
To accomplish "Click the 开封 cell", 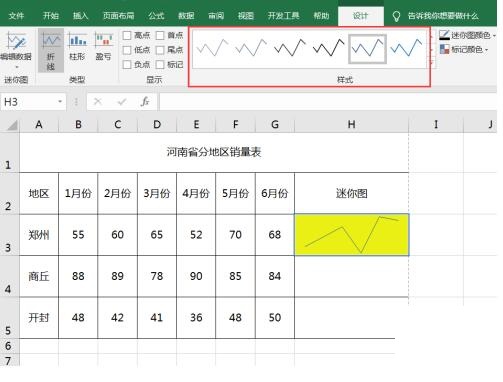I will click(39, 318).
